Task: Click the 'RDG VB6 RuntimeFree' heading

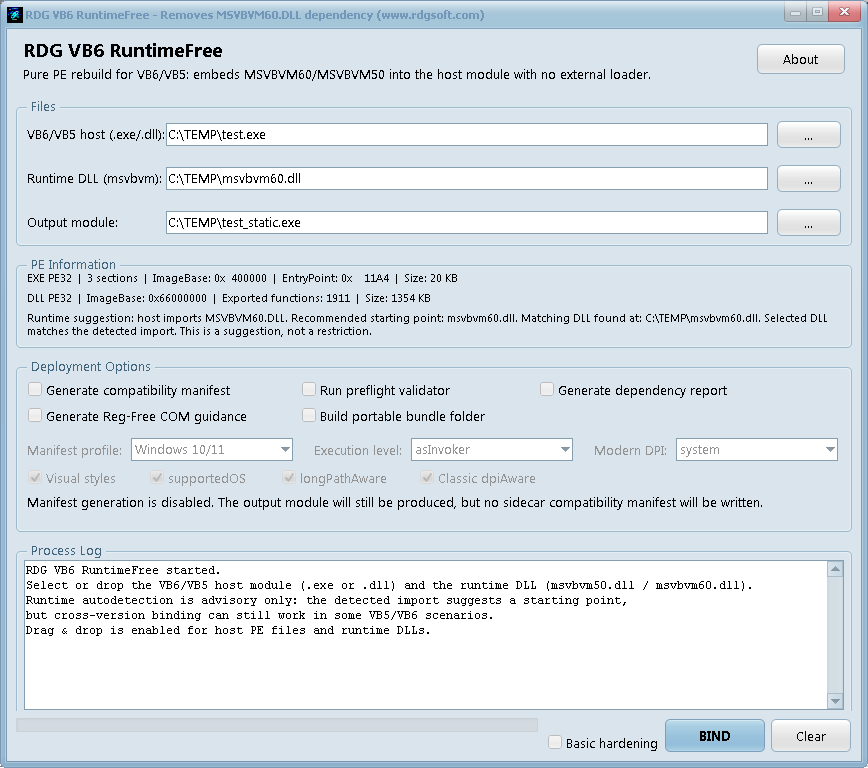Action: [x=123, y=51]
